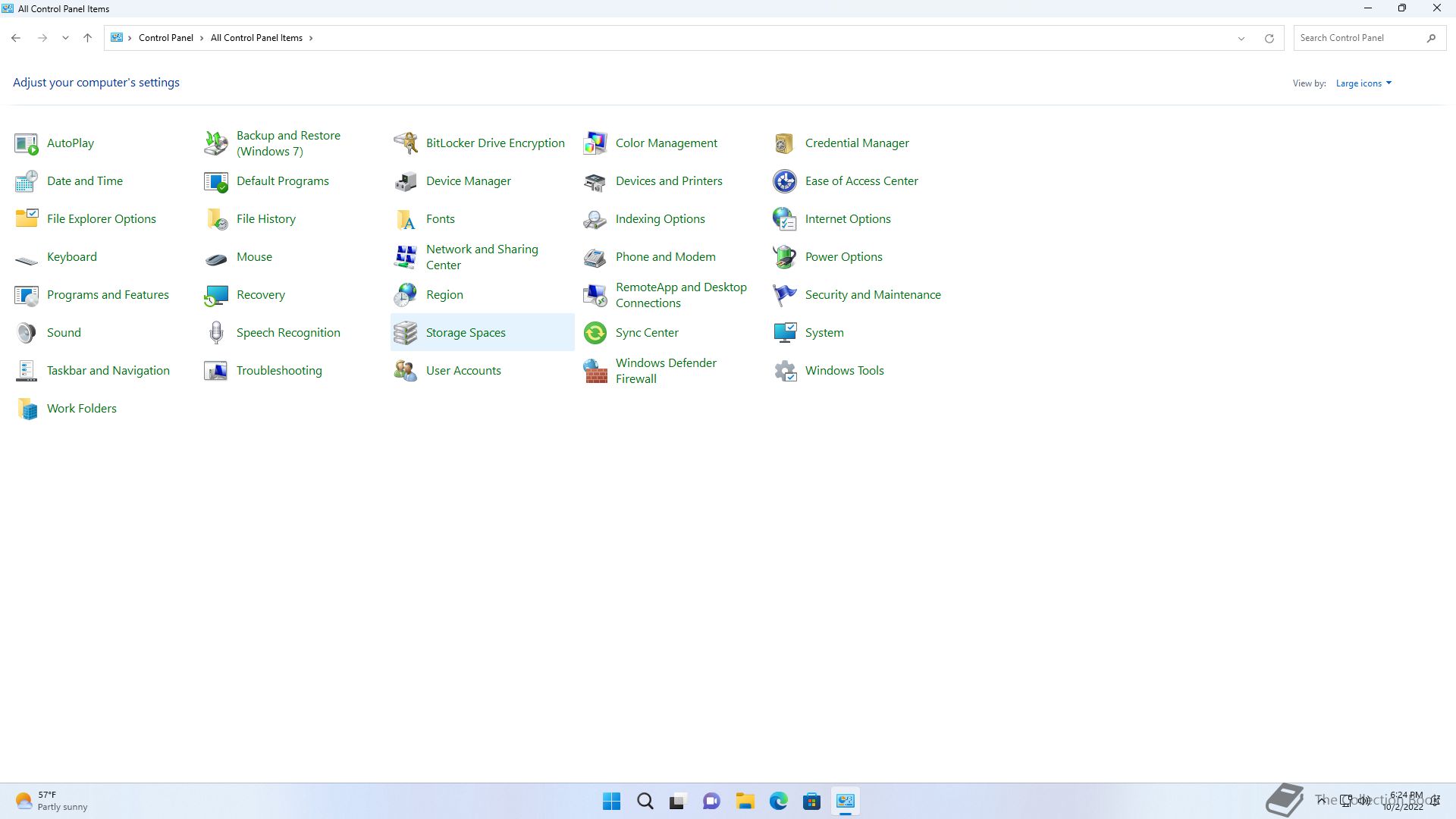The image size is (1456, 819).
Task: Expand chevron after Control Panel breadcrumb
Action: coord(202,38)
